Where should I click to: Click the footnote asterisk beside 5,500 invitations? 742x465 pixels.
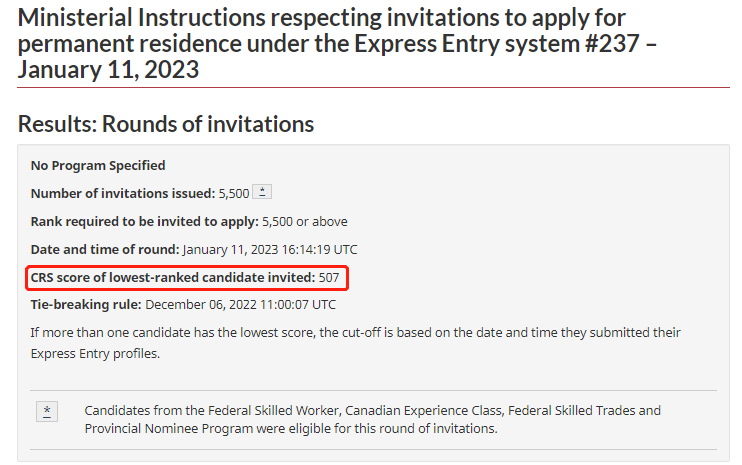pyautogui.click(x=262, y=192)
